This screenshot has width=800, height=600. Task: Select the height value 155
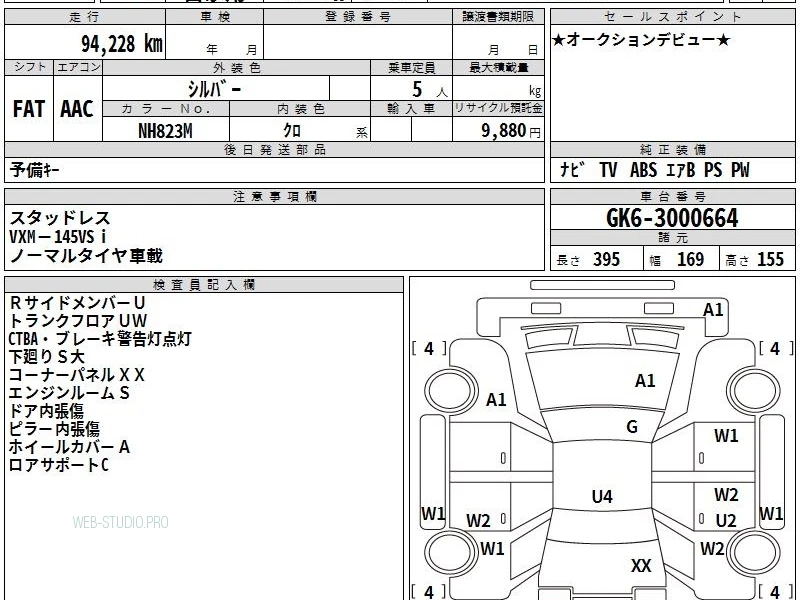(x=770, y=259)
